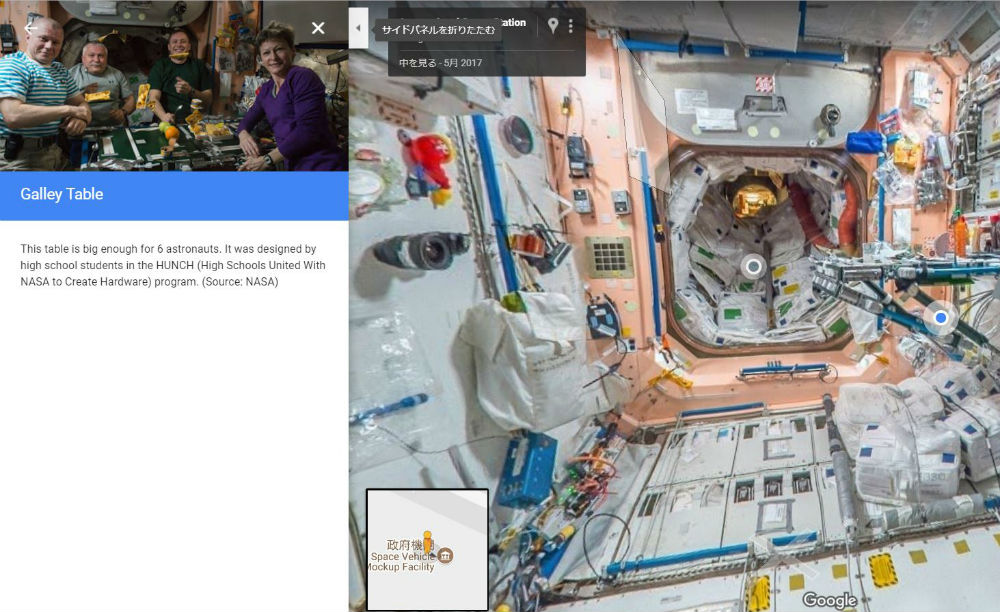Click the blue Galley Table heading
The height and width of the screenshot is (612, 1000).
click(x=62, y=194)
